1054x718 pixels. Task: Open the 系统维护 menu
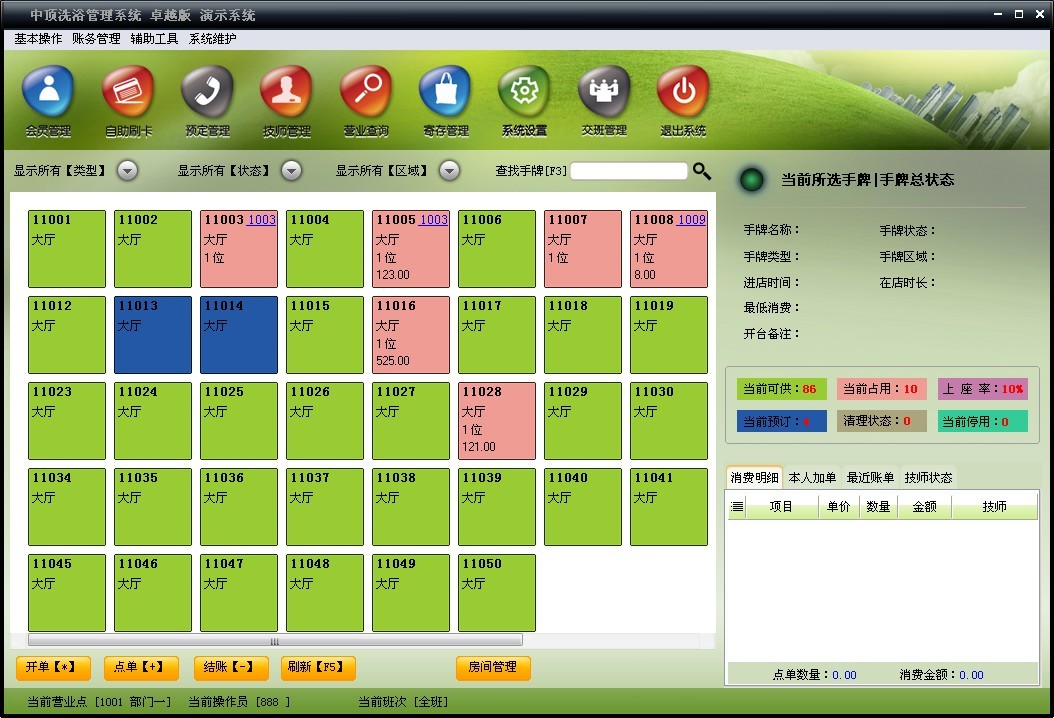212,39
